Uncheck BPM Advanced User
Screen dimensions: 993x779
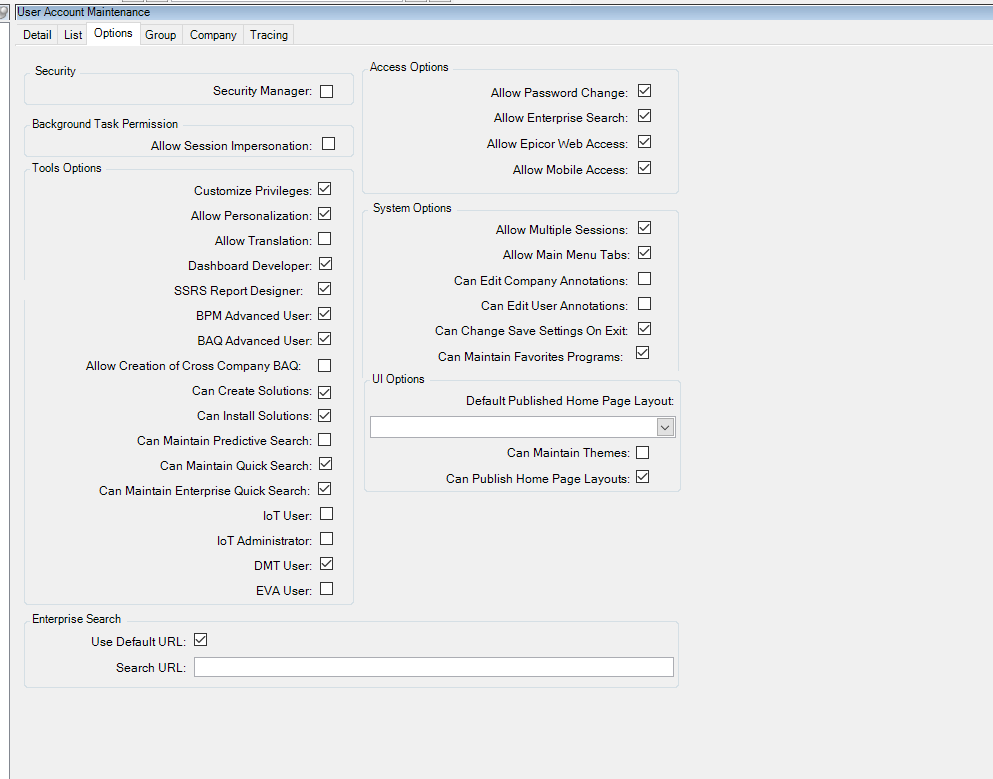[325, 314]
